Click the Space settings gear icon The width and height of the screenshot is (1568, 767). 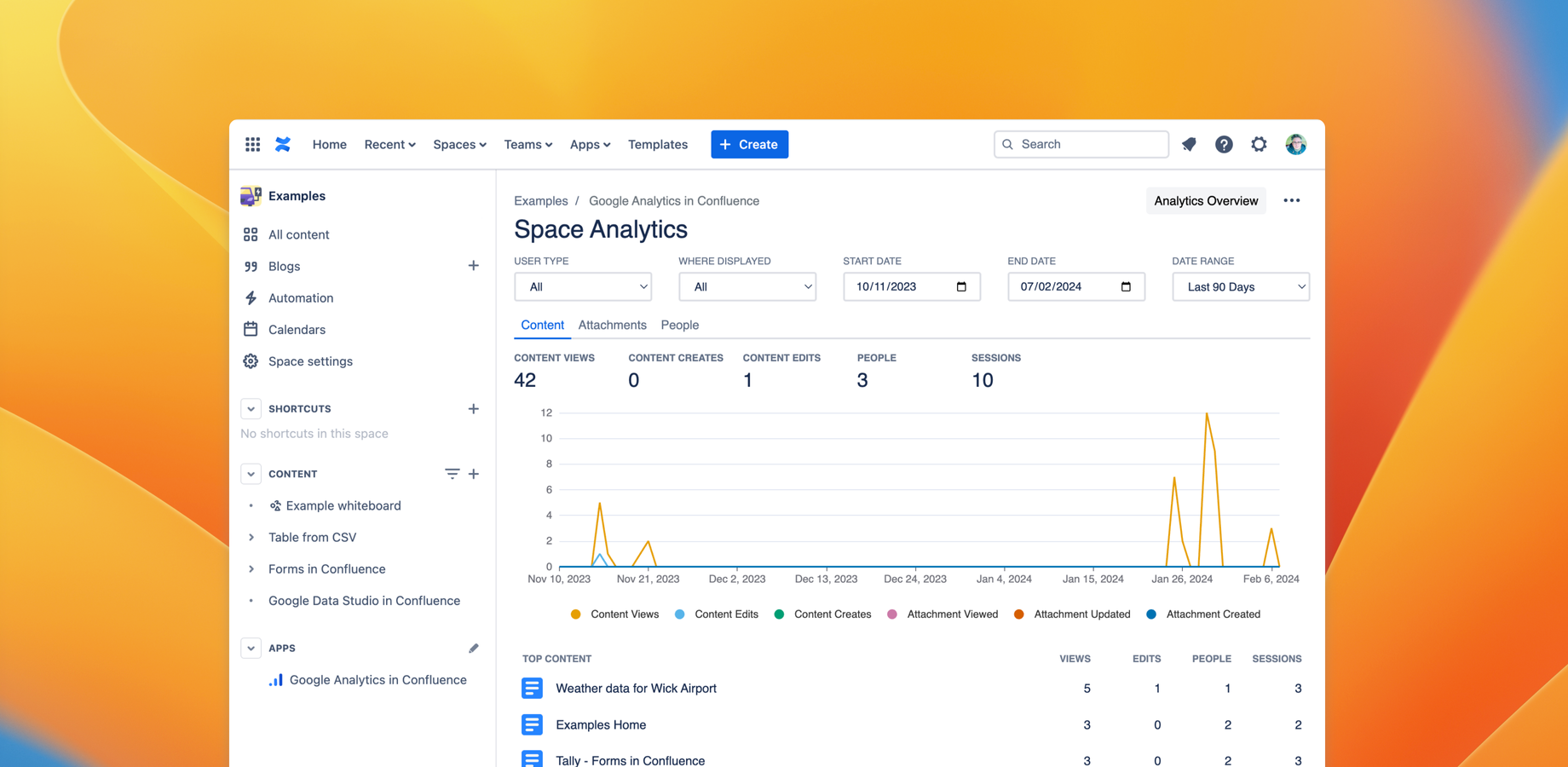click(251, 361)
